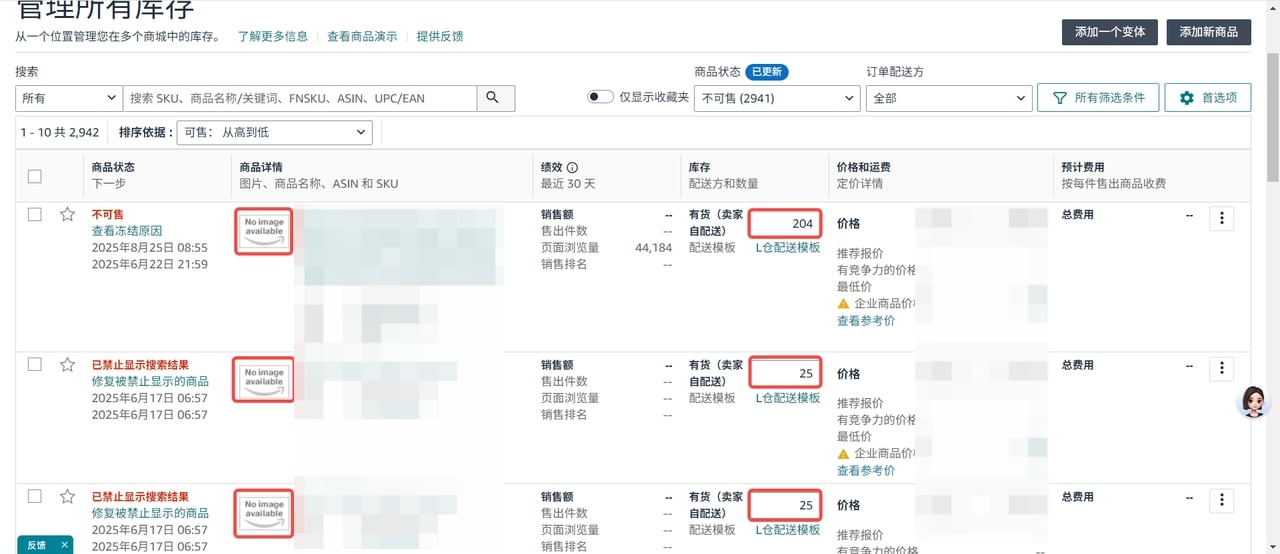The image size is (1280, 554).
Task: Open the info icon beside 绩效
Action: 572,168
